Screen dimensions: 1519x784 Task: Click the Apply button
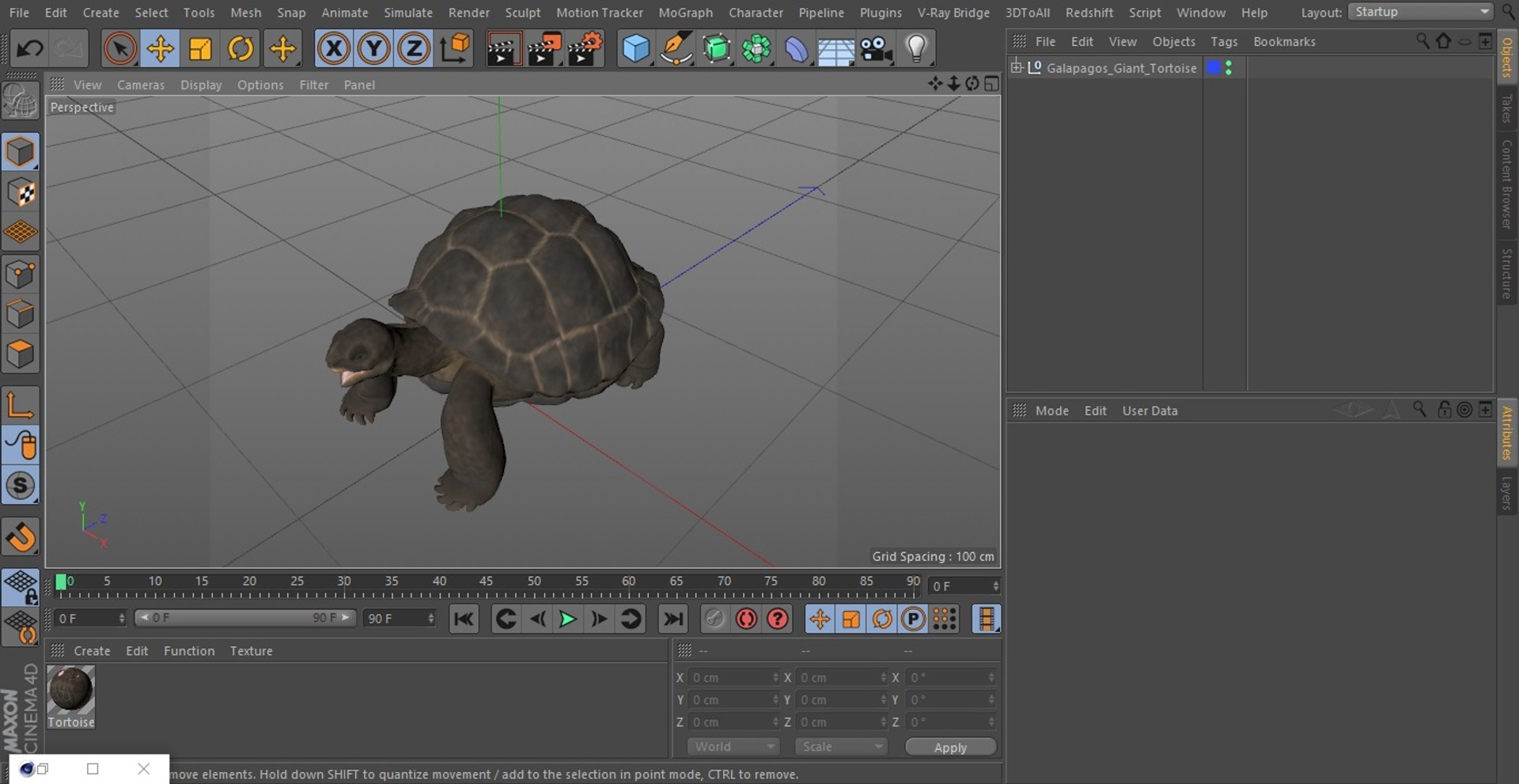click(950, 748)
